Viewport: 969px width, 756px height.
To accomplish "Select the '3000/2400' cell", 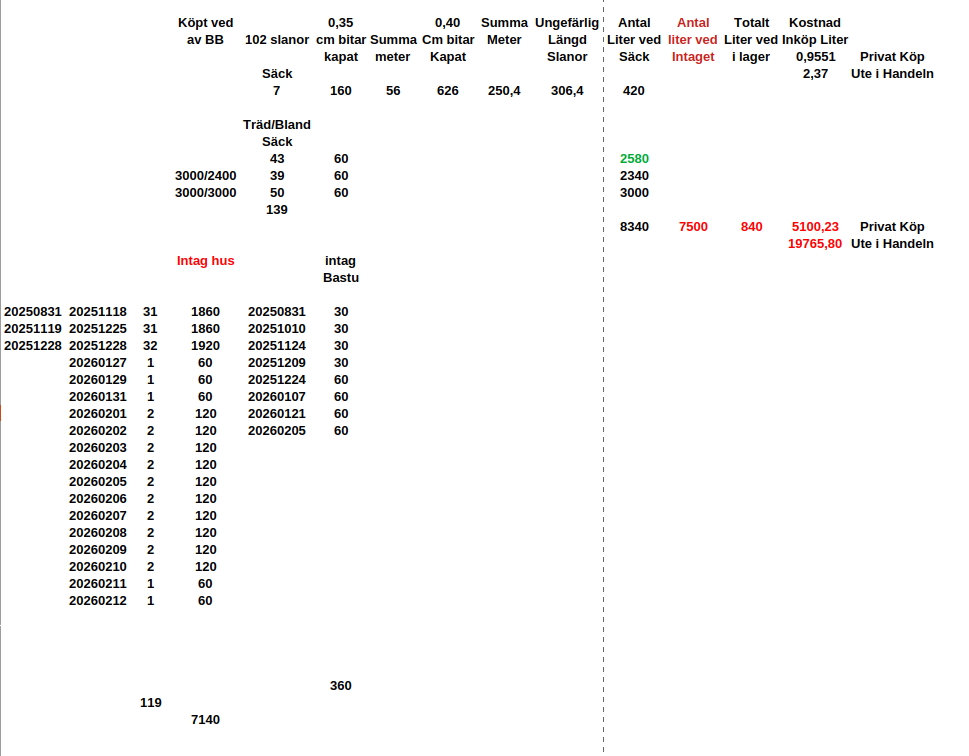I will click(205, 176).
